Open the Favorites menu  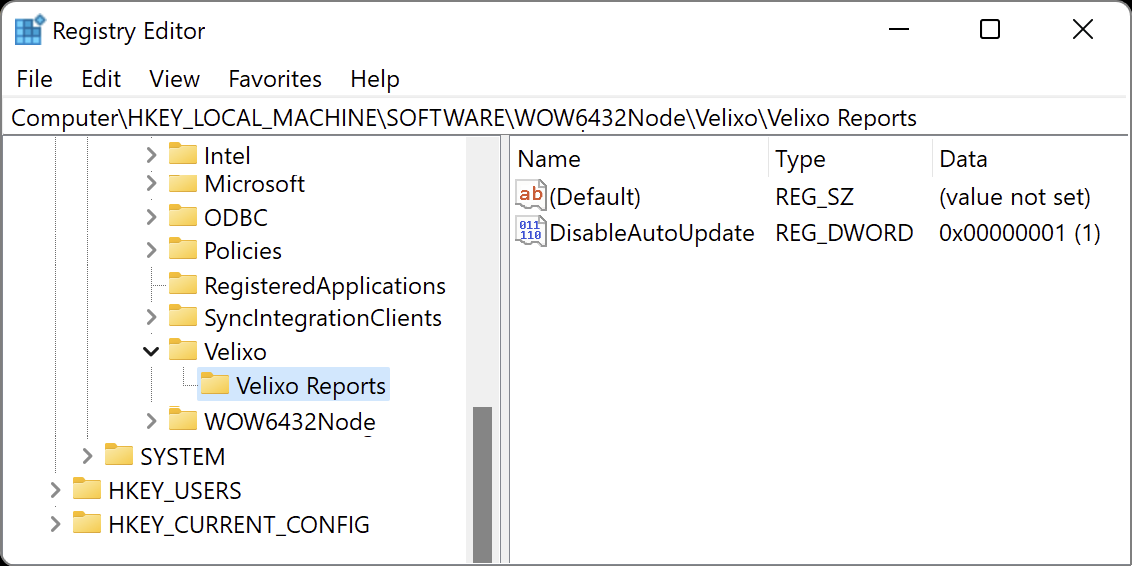tap(275, 79)
